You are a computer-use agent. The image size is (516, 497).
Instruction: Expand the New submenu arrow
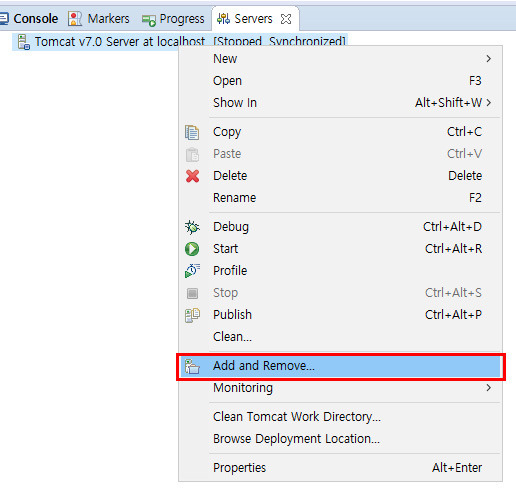point(488,59)
